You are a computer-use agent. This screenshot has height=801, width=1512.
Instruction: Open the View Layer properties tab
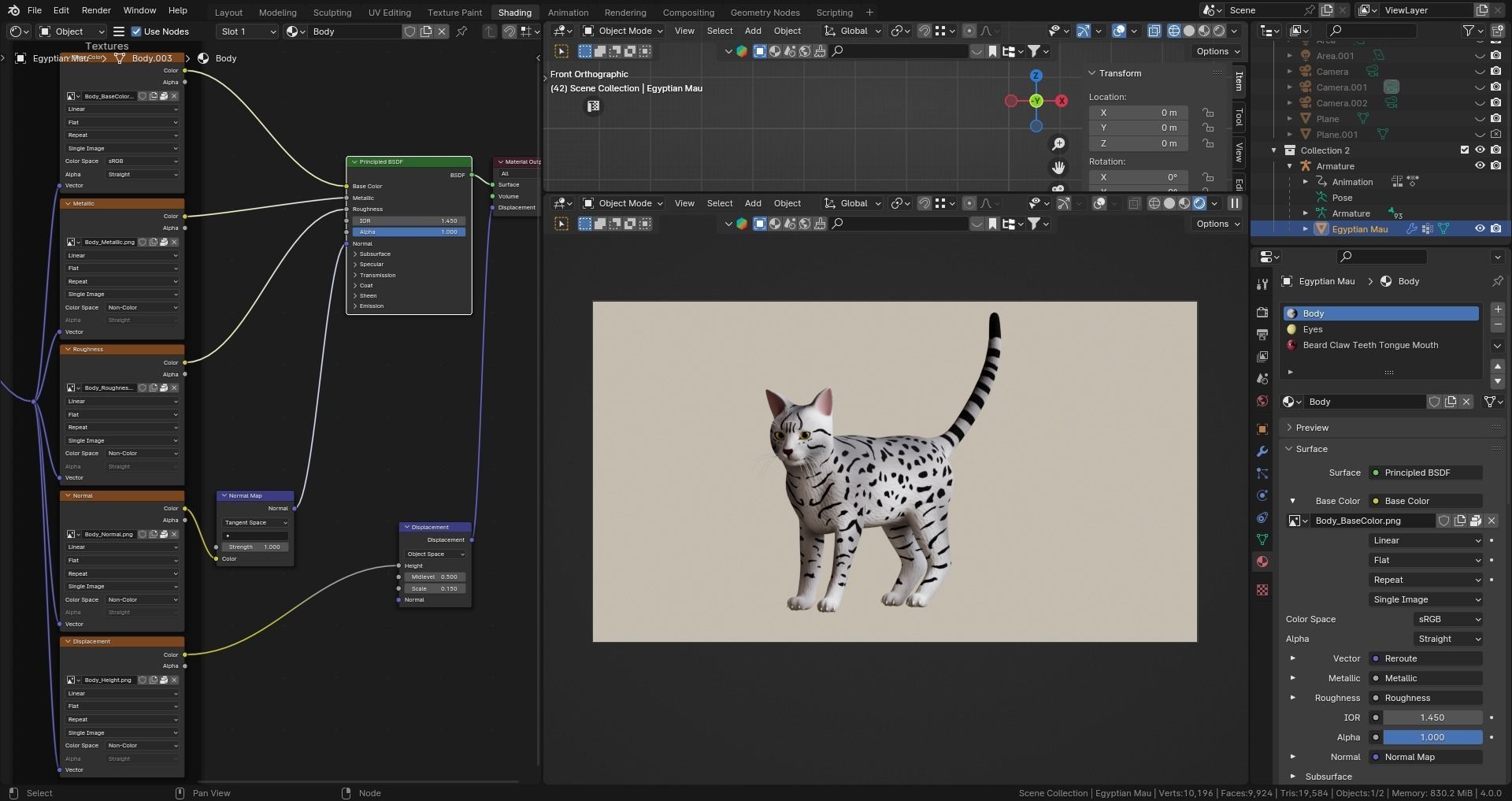point(1262,357)
